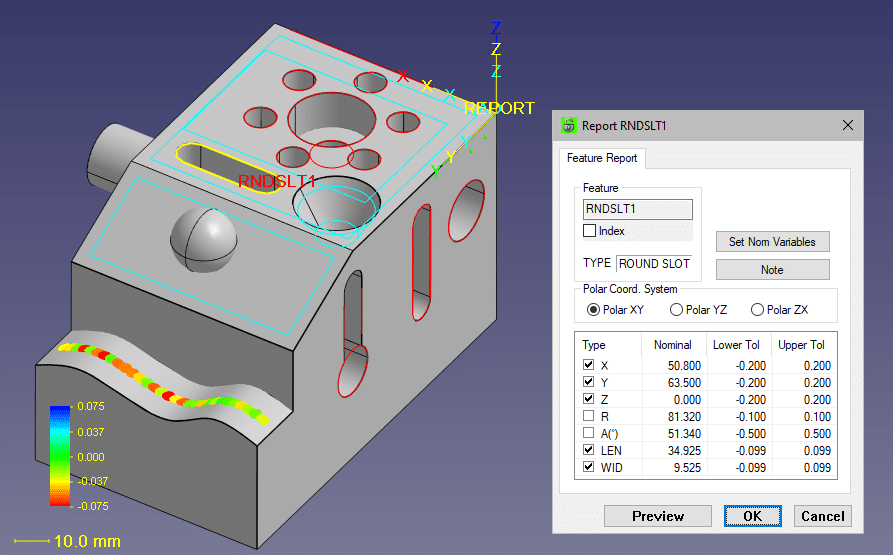The width and height of the screenshot is (893, 555).
Task: Enable the Index checkbox
Action: 590,231
